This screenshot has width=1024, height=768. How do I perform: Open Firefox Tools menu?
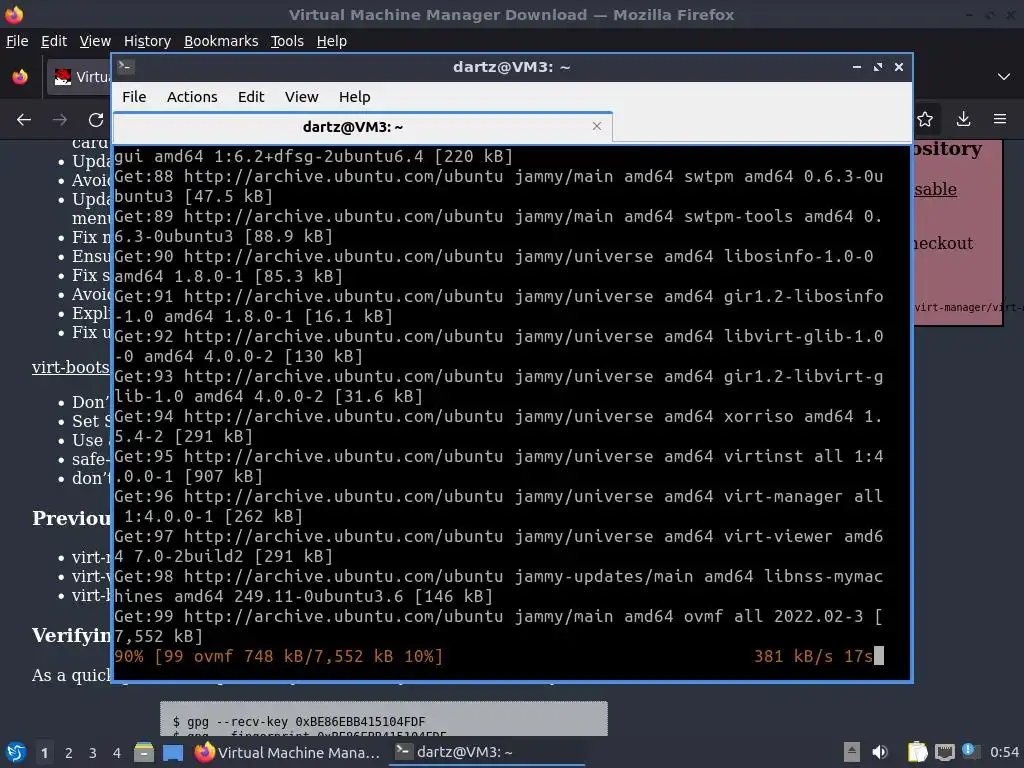click(x=287, y=41)
